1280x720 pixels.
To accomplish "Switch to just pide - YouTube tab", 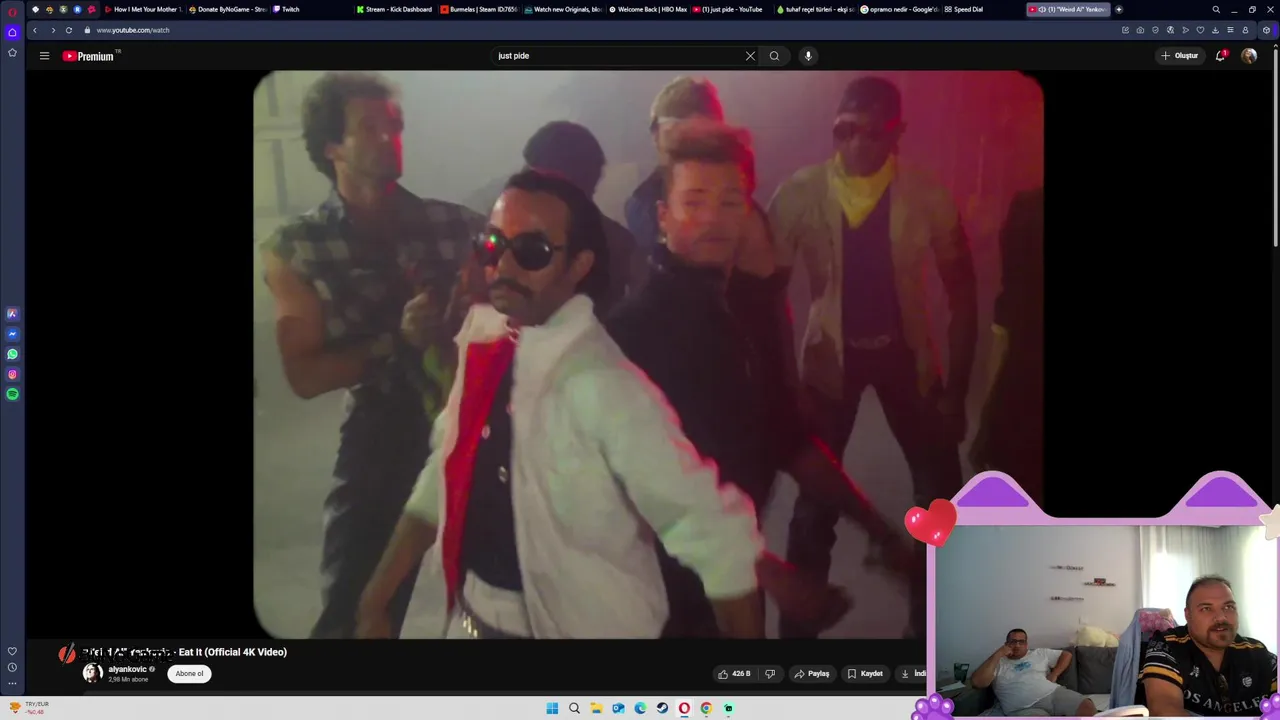I will coord(732,9).
